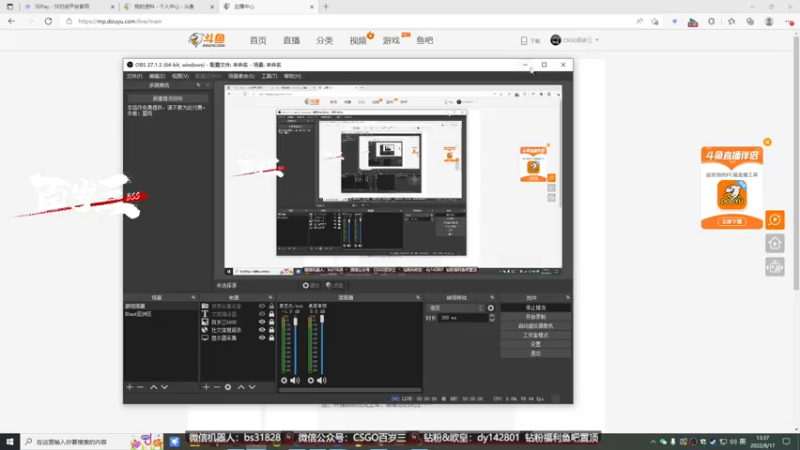Enable 工作室模式 in Controls
This screenshot has width=800, height=450.
(x=535, y=335)
